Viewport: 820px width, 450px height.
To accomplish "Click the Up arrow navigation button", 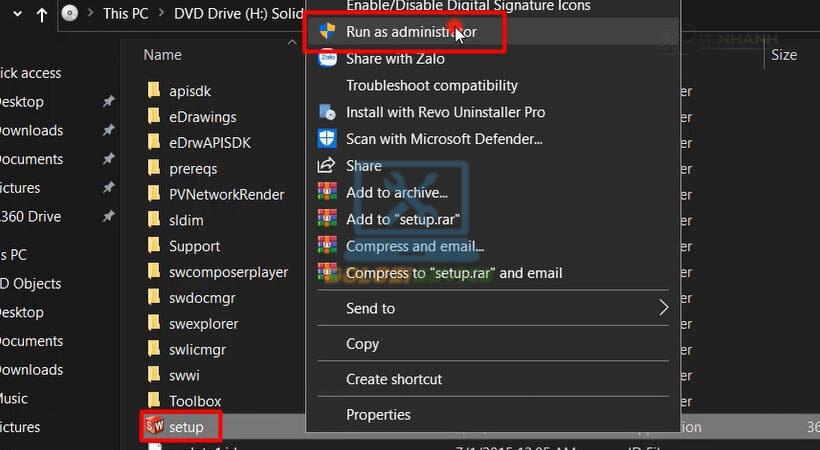I will click(41, 14).
